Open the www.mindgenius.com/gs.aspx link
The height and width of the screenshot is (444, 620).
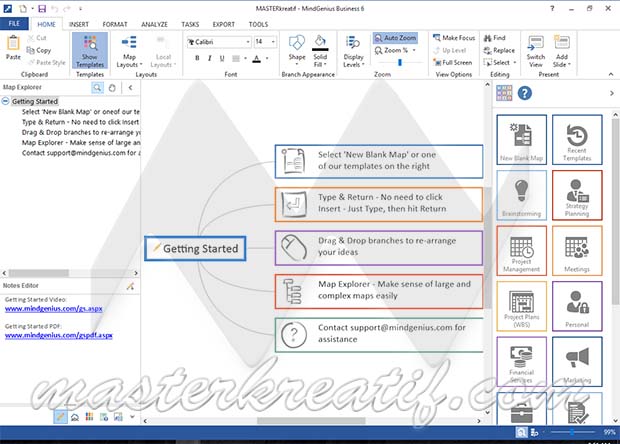(53, 308)
